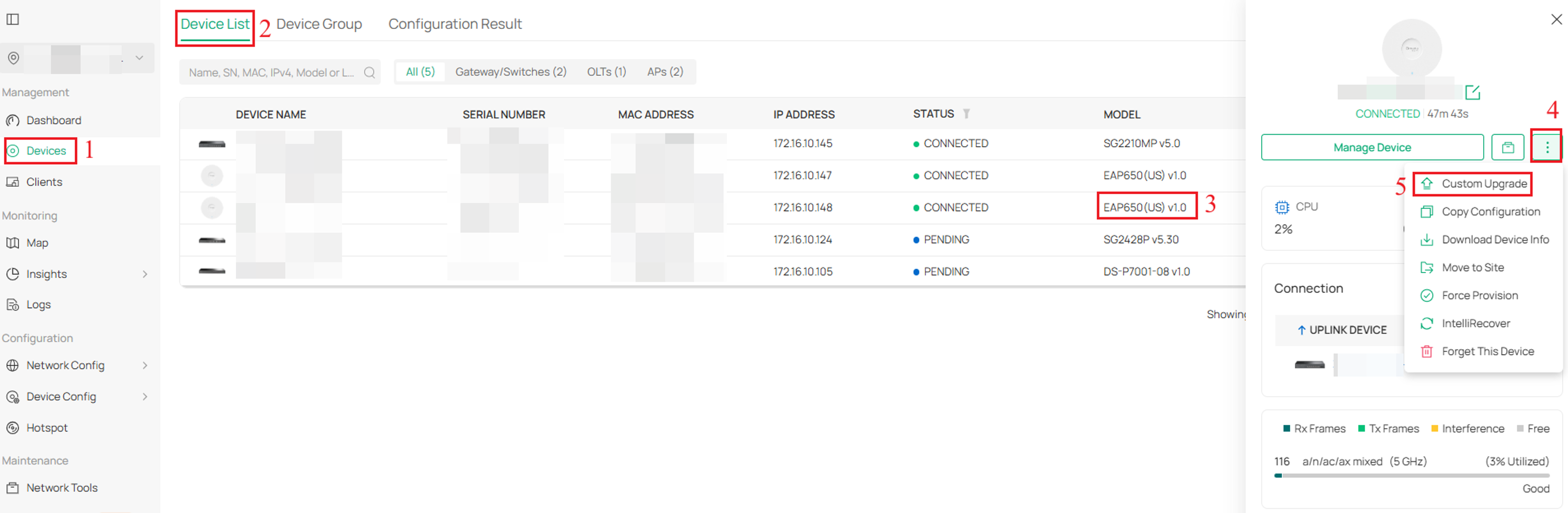The height and width of the screenshot is (513, 1568).
Task: Click the SG2210MP switch device icon
Action: pyautogui.click(x=212, y=144)
